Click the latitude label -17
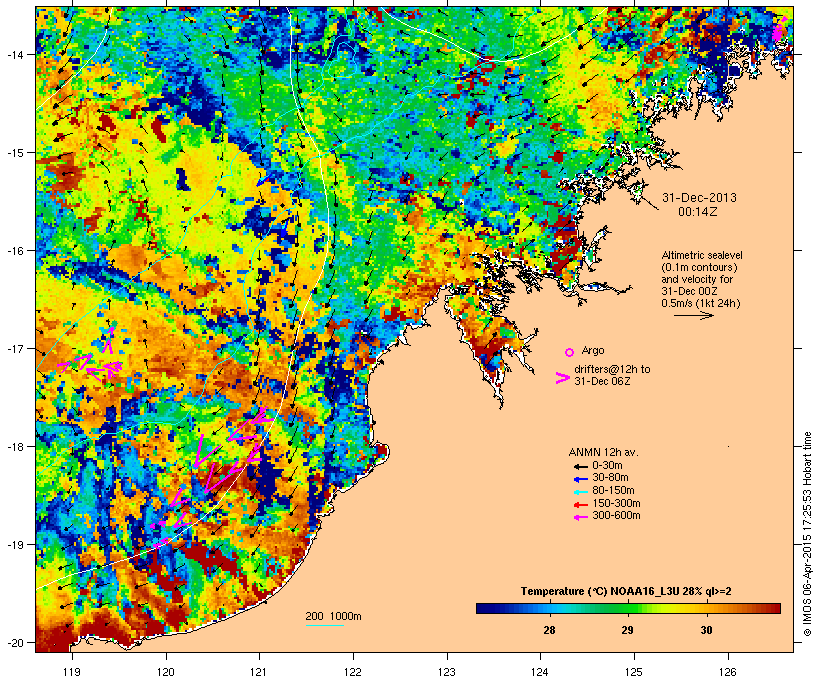820x680 pixels. pos(14,348)
